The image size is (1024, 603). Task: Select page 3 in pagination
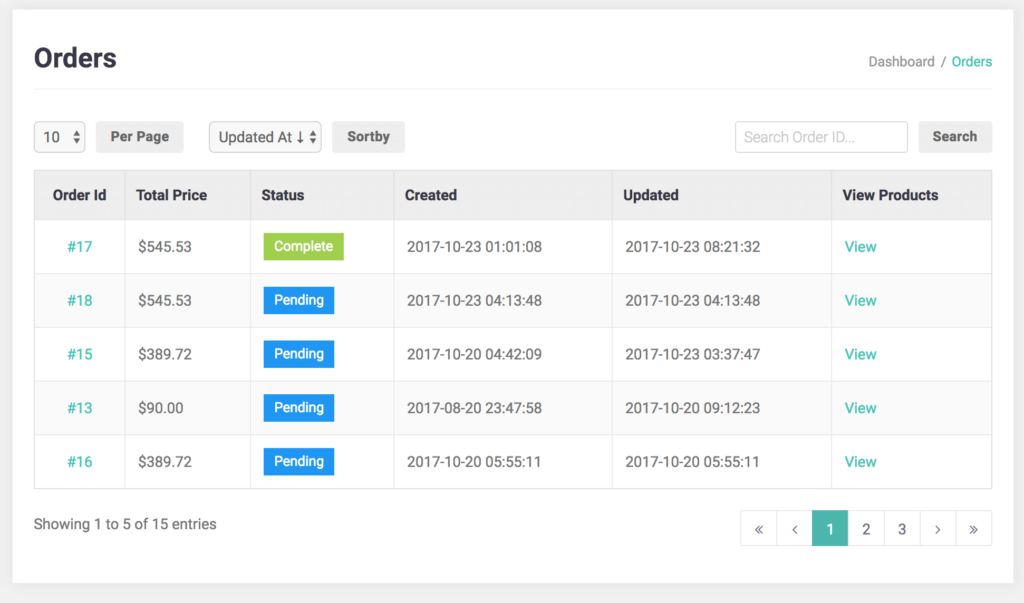902,529
